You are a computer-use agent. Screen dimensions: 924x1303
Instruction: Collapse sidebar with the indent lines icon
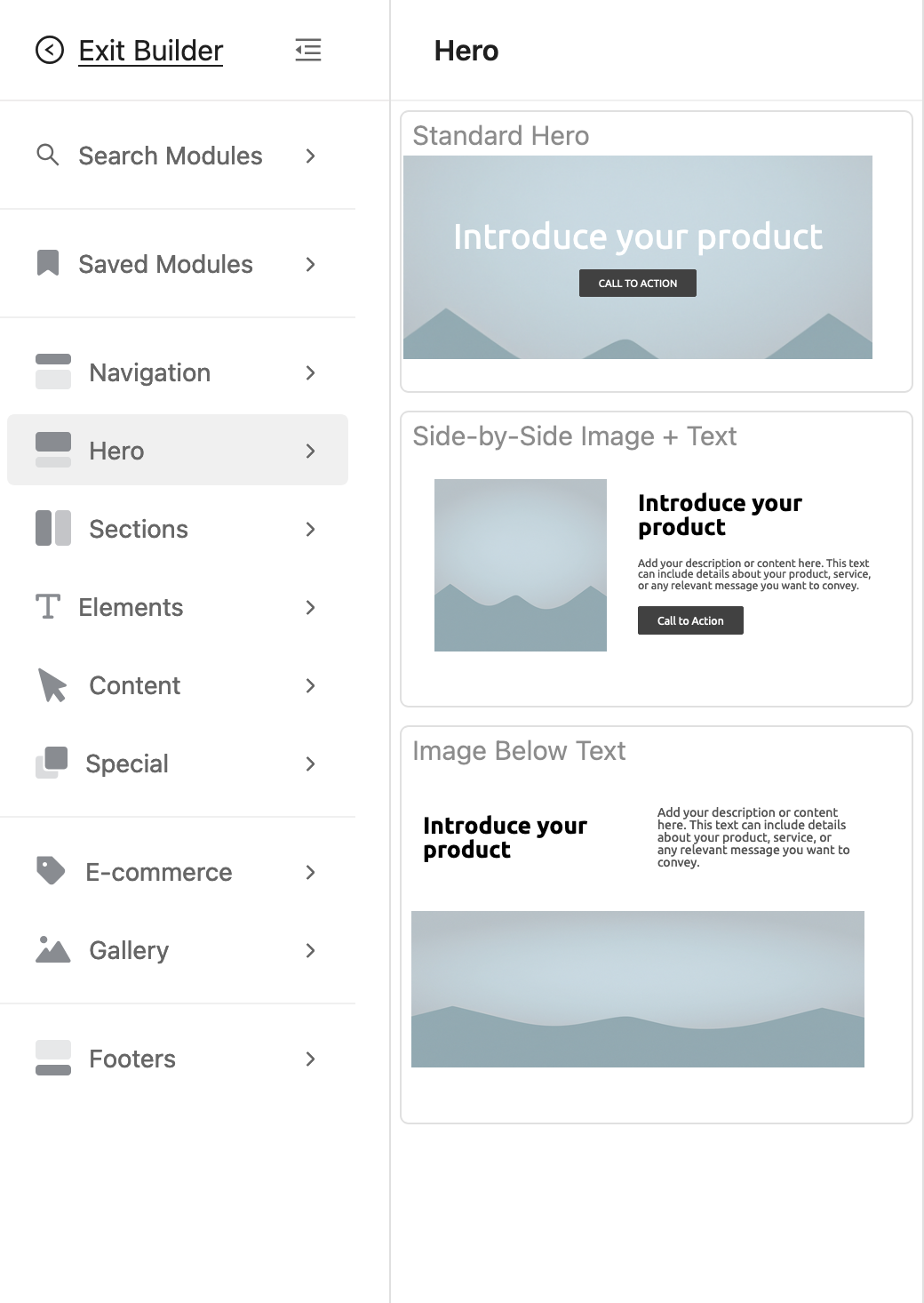(308, 50)
